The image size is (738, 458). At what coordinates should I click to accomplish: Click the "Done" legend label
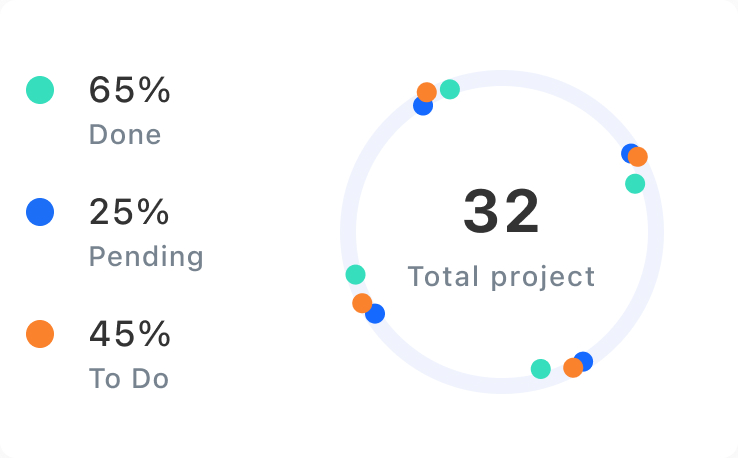pyautogui.click(x=125, y=135)
